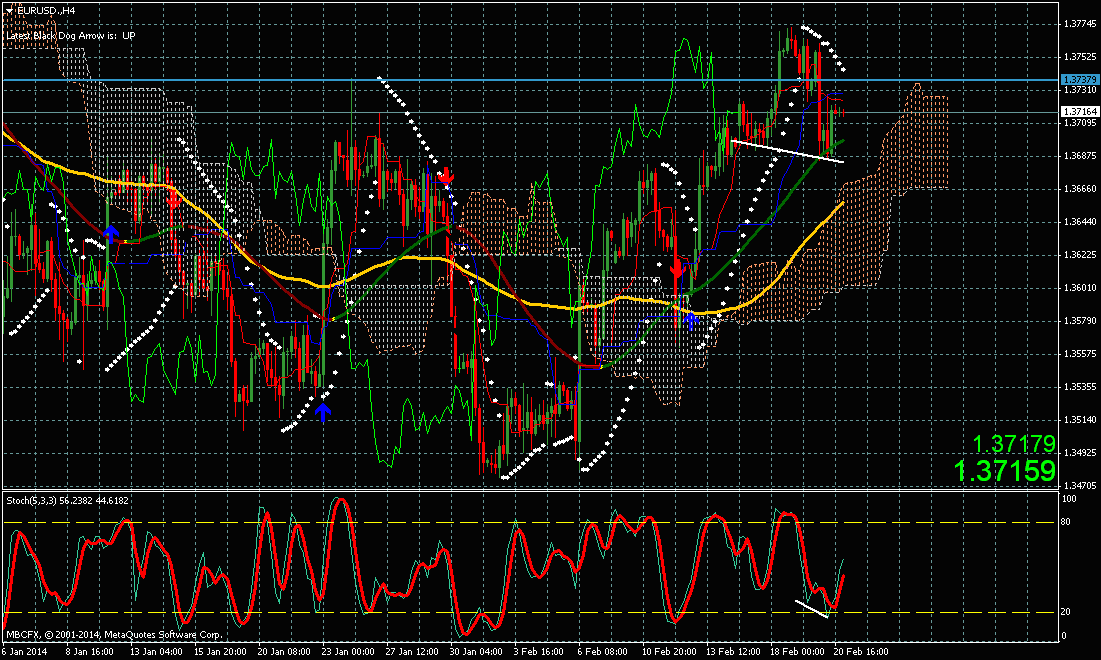Select the white trendline in the Stochastic panel
Screen dimensions: 1101x660
pos(812,609)
